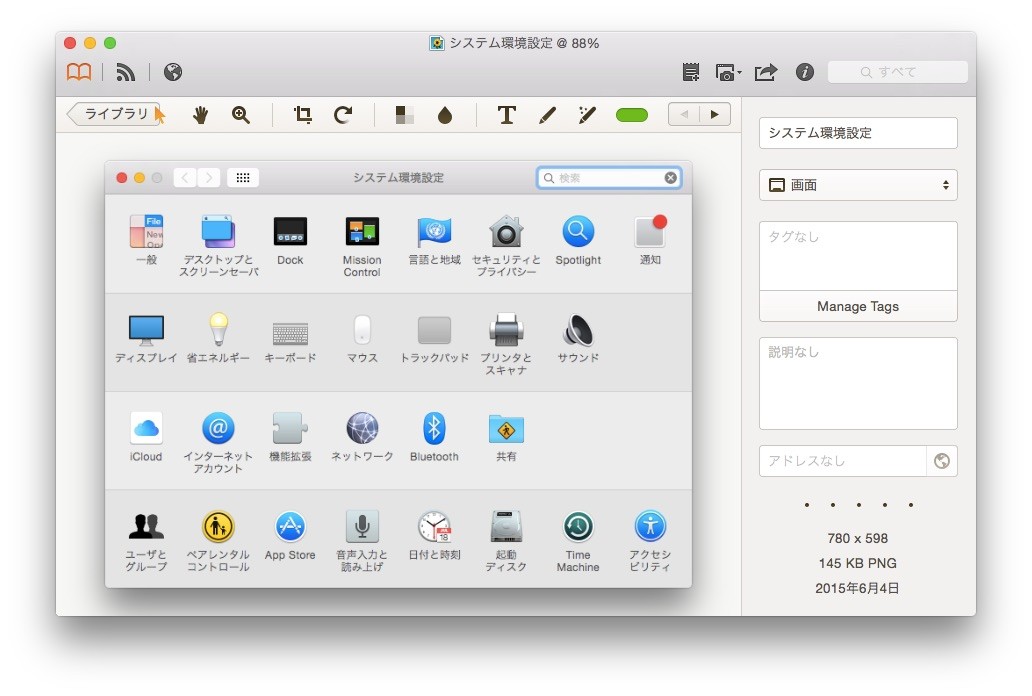
Task: Click the プリンタとスキャナ icon
Action: tap(506, 329)
